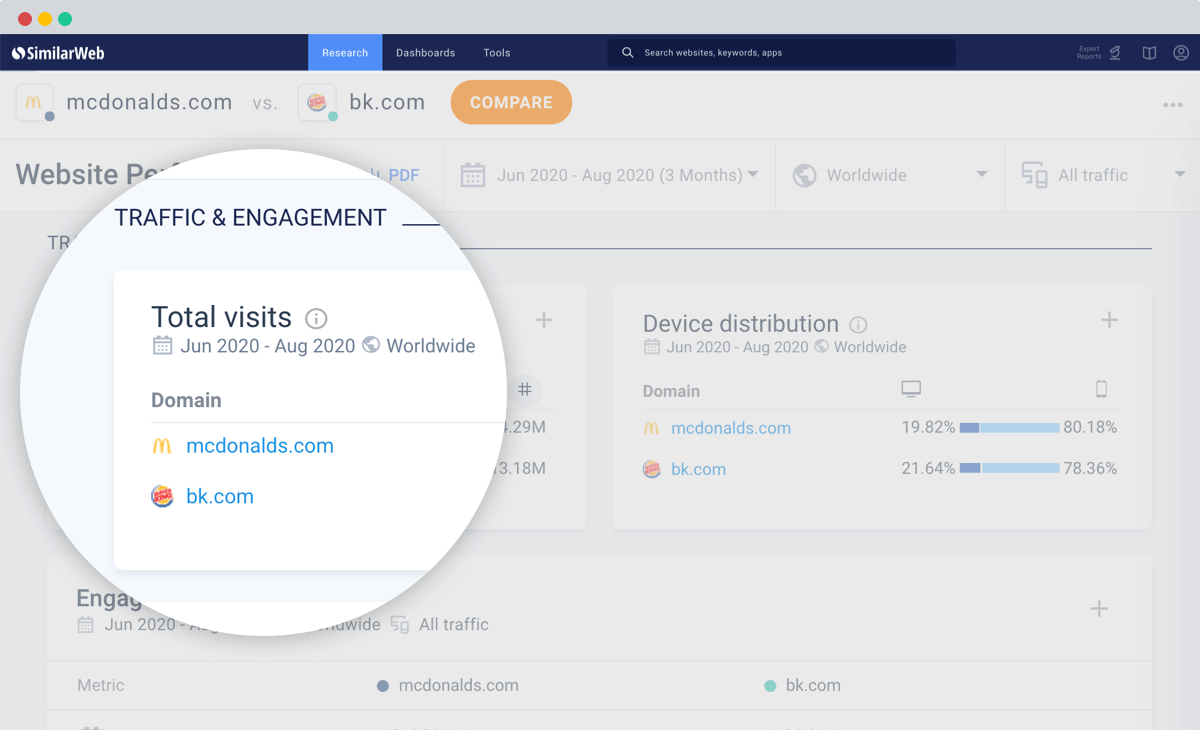Open the book guide icon in header
The image size is (1200, 730).
tap(1150, 53)
